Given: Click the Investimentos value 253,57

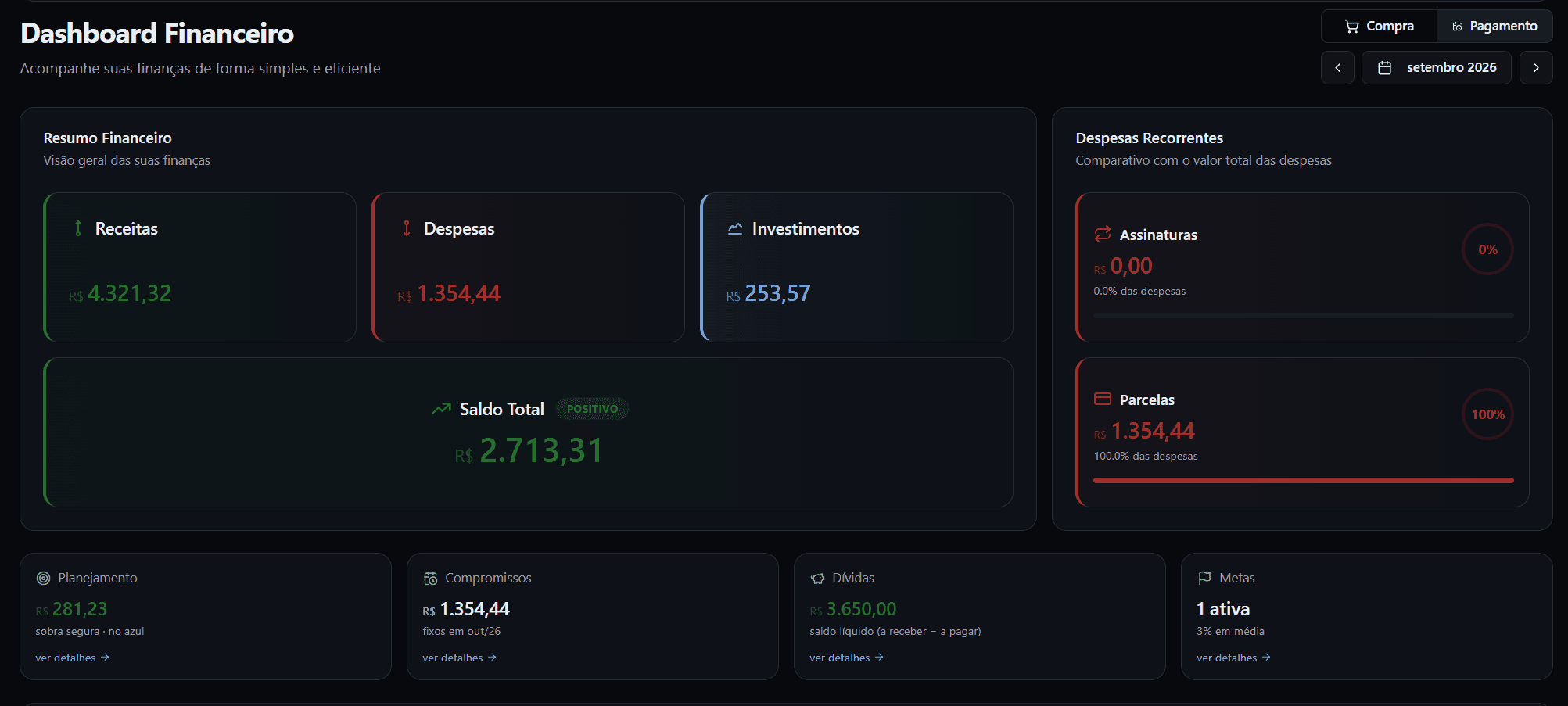Looking at the screenshot, I should click(777, 293).
